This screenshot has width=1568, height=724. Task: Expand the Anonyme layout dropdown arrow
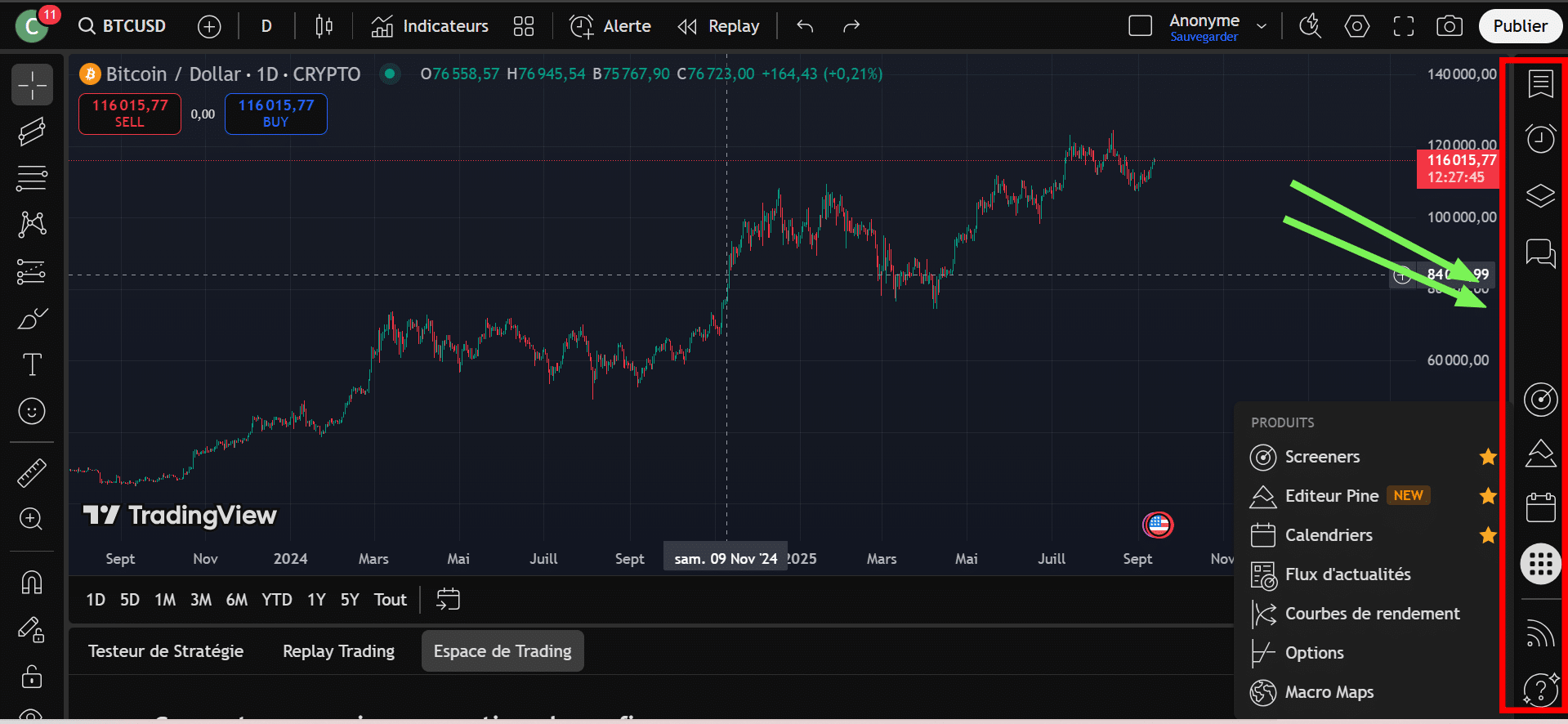(1262, 26)
